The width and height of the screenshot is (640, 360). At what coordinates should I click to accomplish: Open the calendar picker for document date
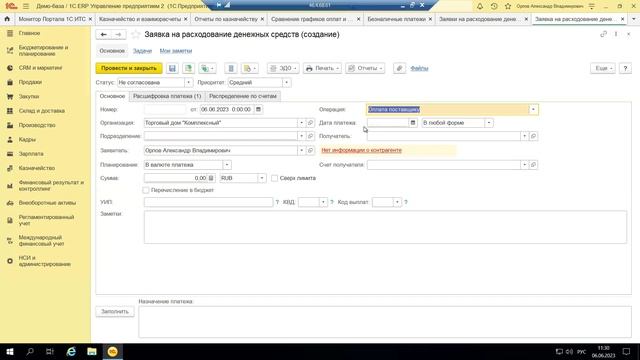258,109
